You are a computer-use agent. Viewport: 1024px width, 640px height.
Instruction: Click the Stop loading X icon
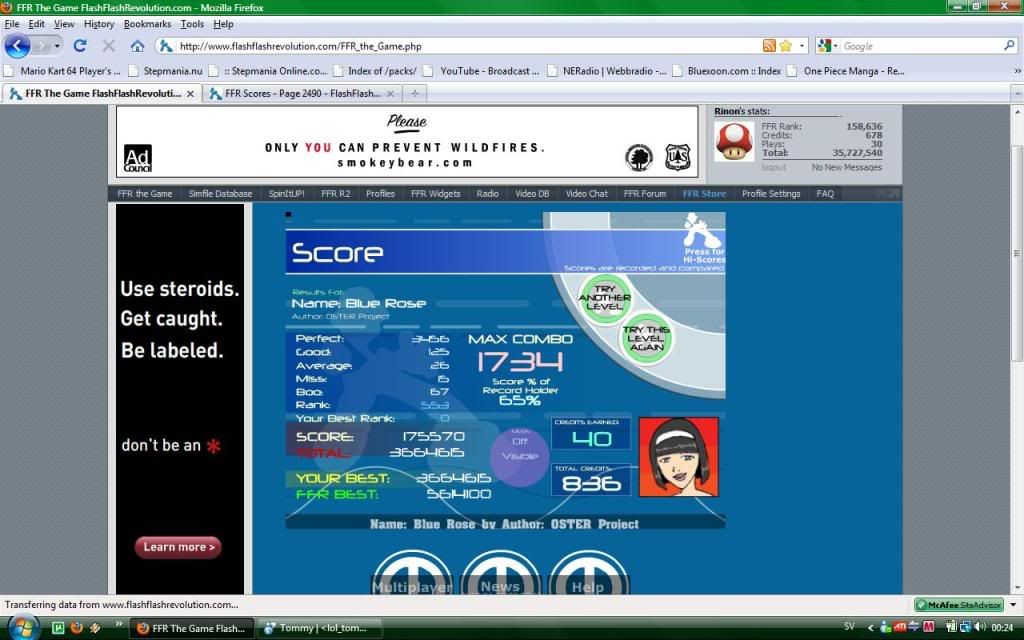109,46
